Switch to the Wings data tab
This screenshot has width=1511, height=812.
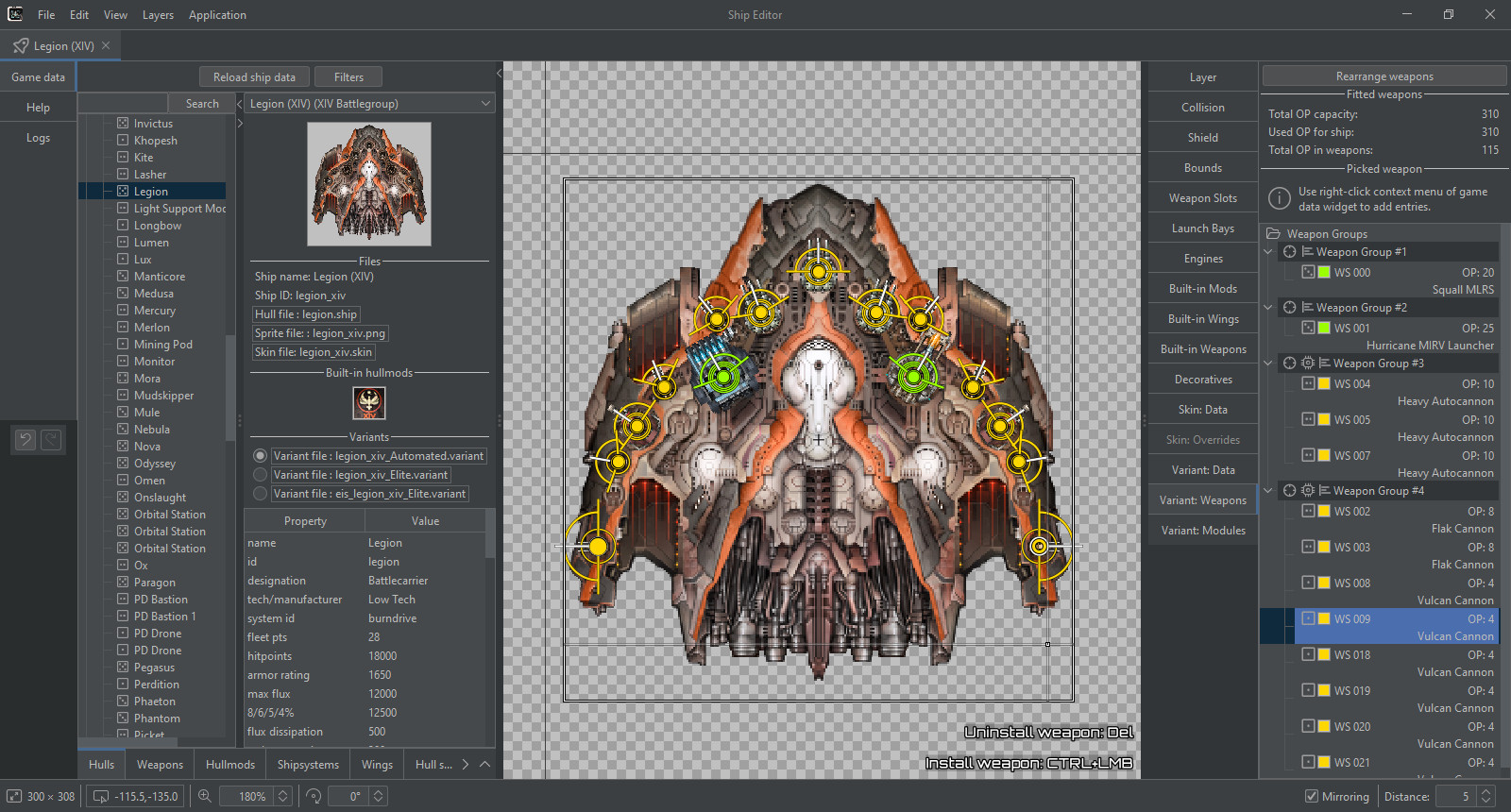click(377, 764)
